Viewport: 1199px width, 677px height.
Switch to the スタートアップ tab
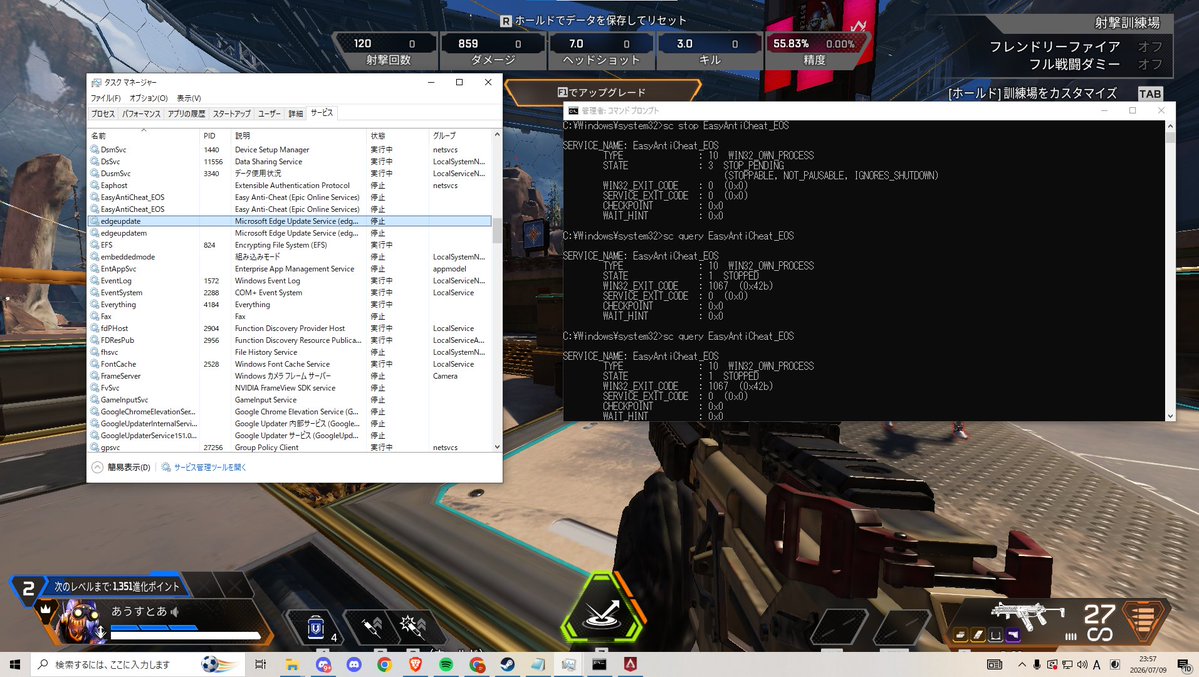click(x=232, y=113)
